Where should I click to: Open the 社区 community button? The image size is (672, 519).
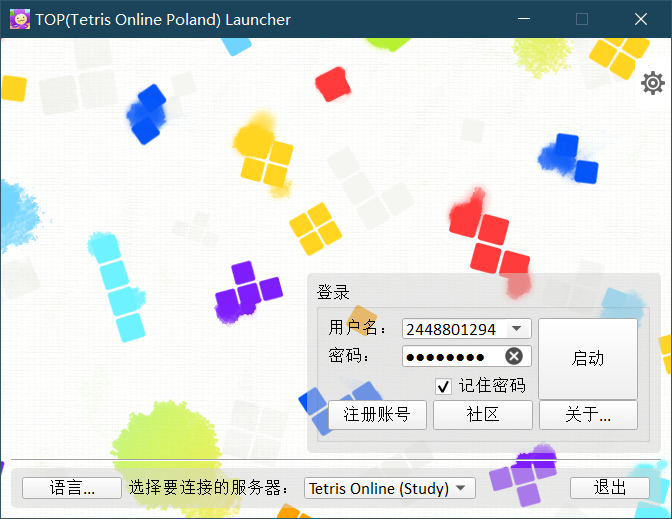pos(483,414)
